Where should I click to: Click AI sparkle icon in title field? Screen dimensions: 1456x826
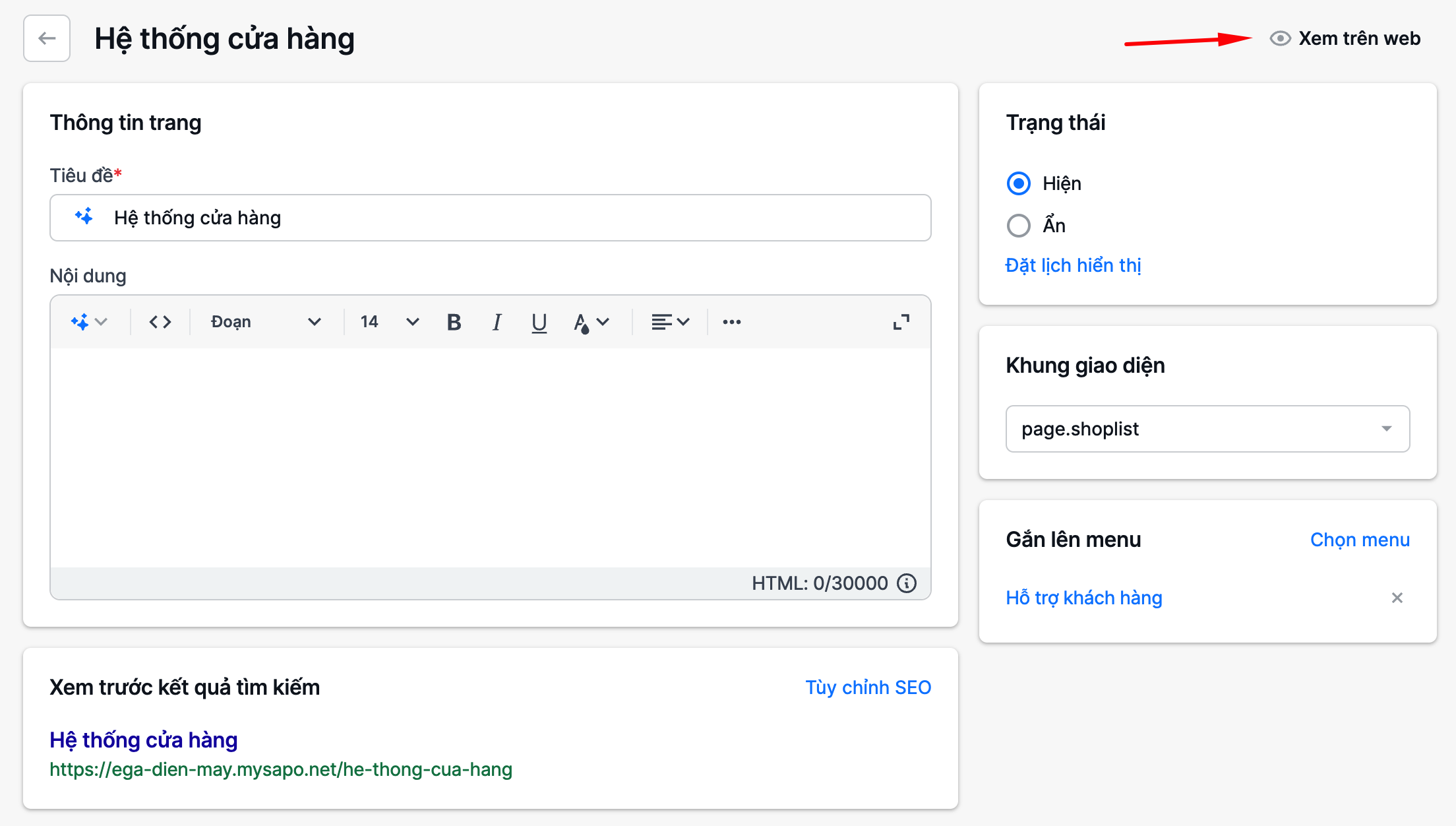84,217
